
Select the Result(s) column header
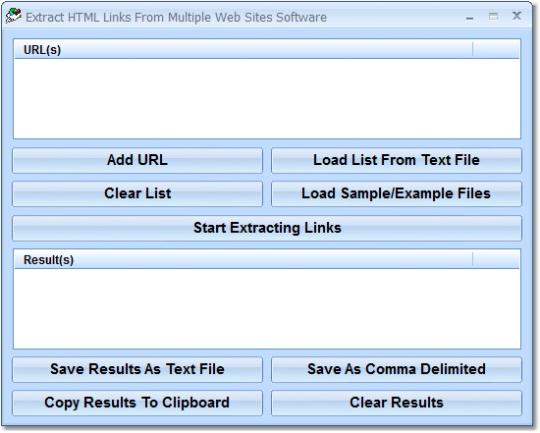243,260
